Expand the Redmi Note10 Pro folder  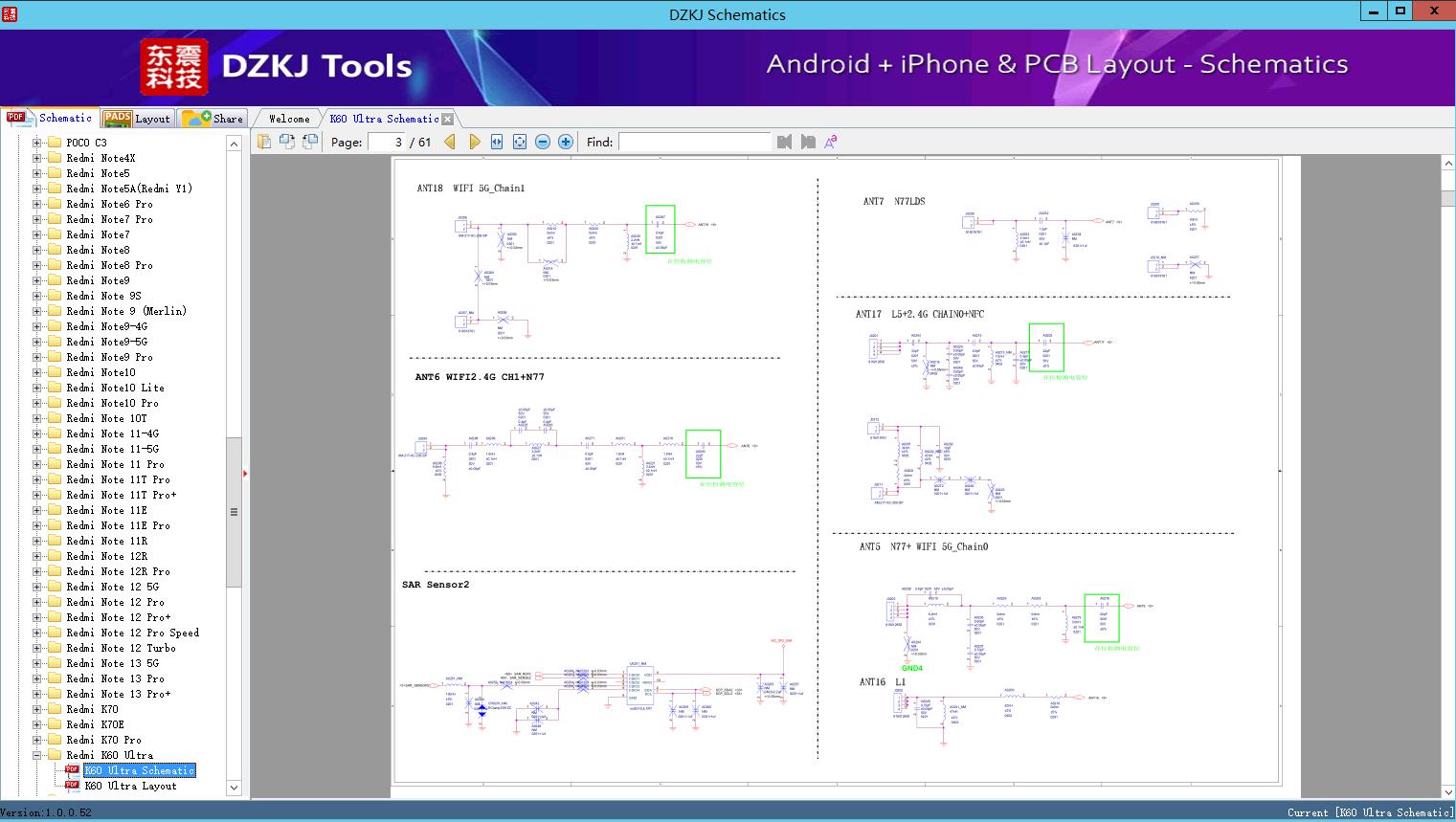pyautogui.click(x=37, y=403)
